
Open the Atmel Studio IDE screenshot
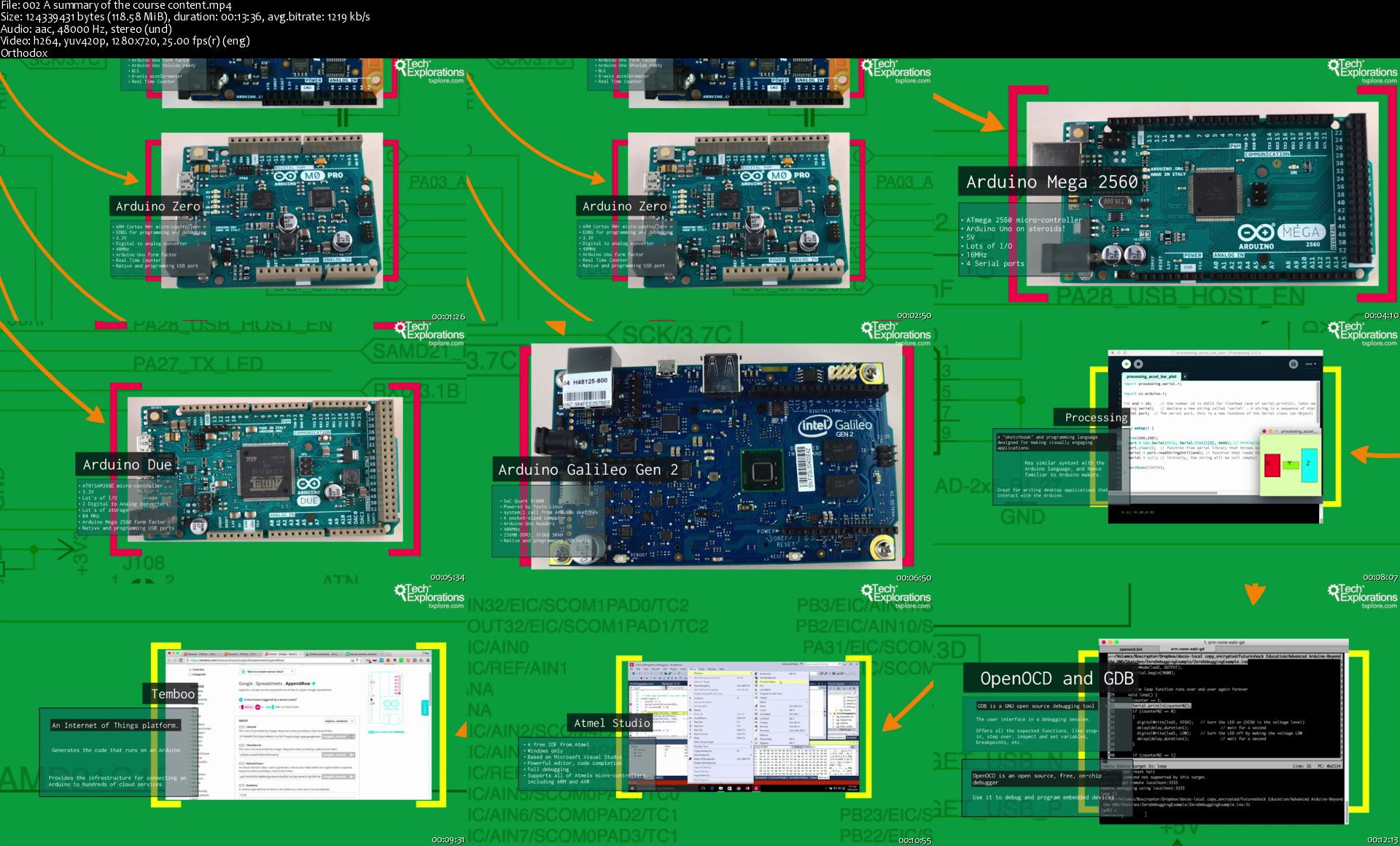tap(744, 726)
